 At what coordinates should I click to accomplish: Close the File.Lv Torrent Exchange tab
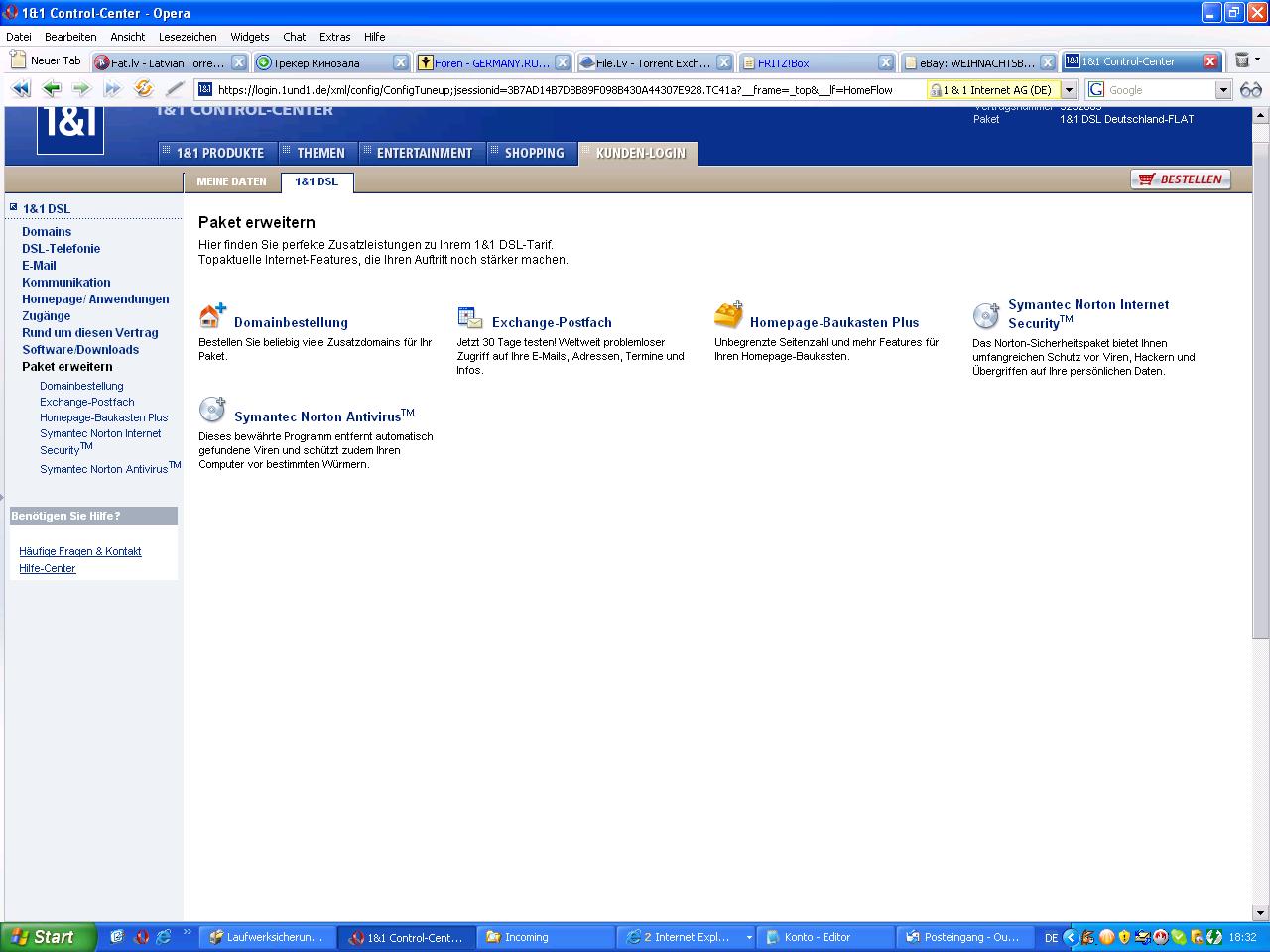coord(724,62)
